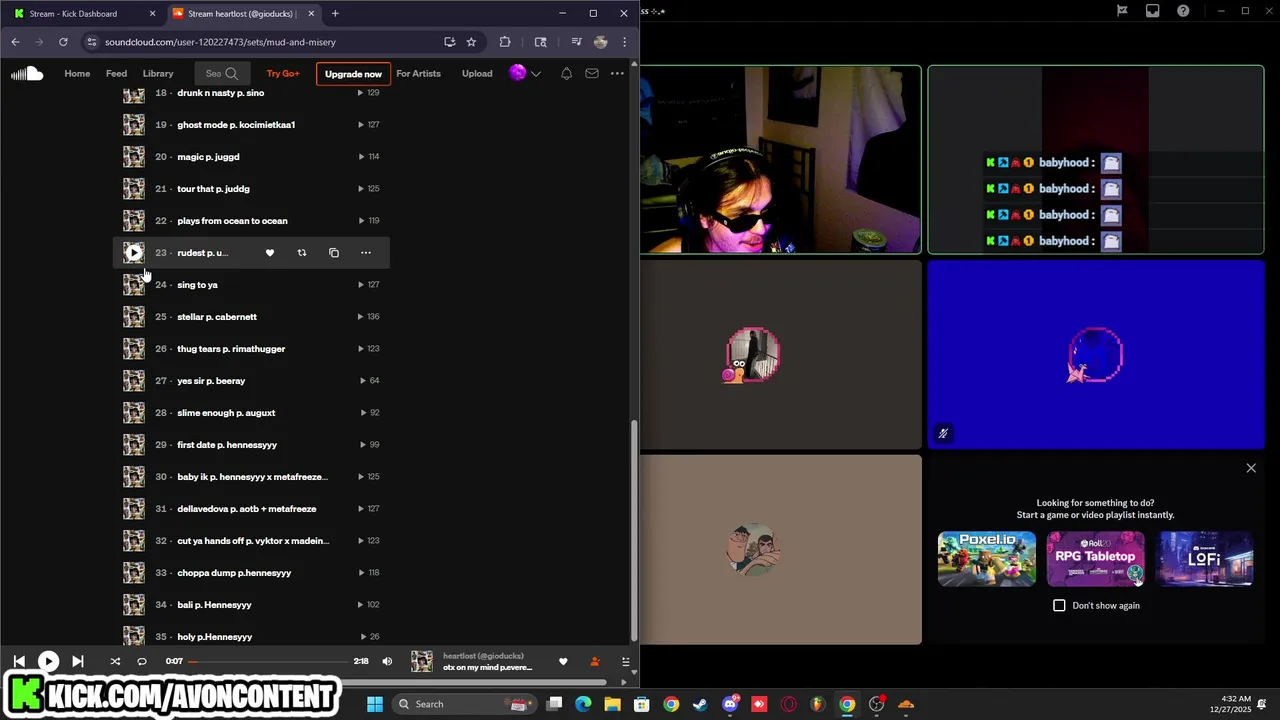Close the activity suggestion panel
Viewport: 1280px width, 720px height.
[1251, 468]
